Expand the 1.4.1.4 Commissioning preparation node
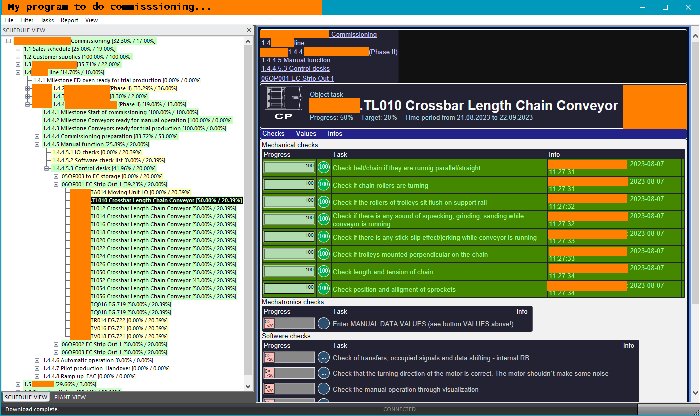This screenshot has width=700, height=416. 38,135
